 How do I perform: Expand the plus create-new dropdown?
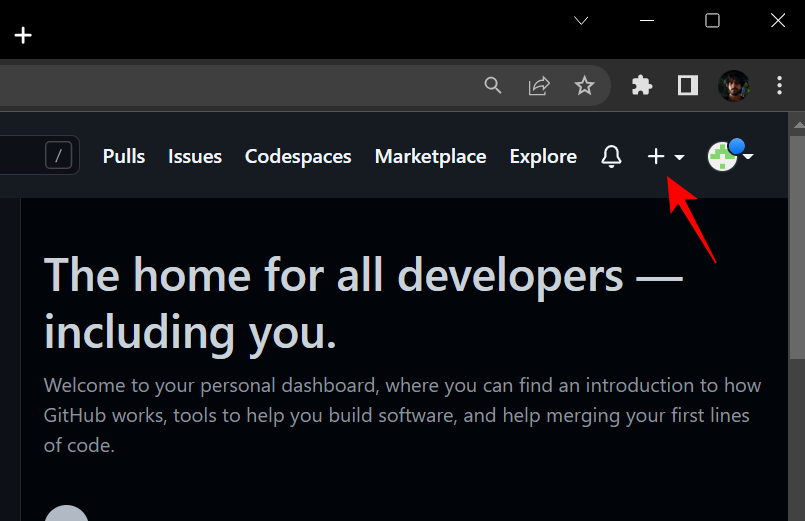665,156
